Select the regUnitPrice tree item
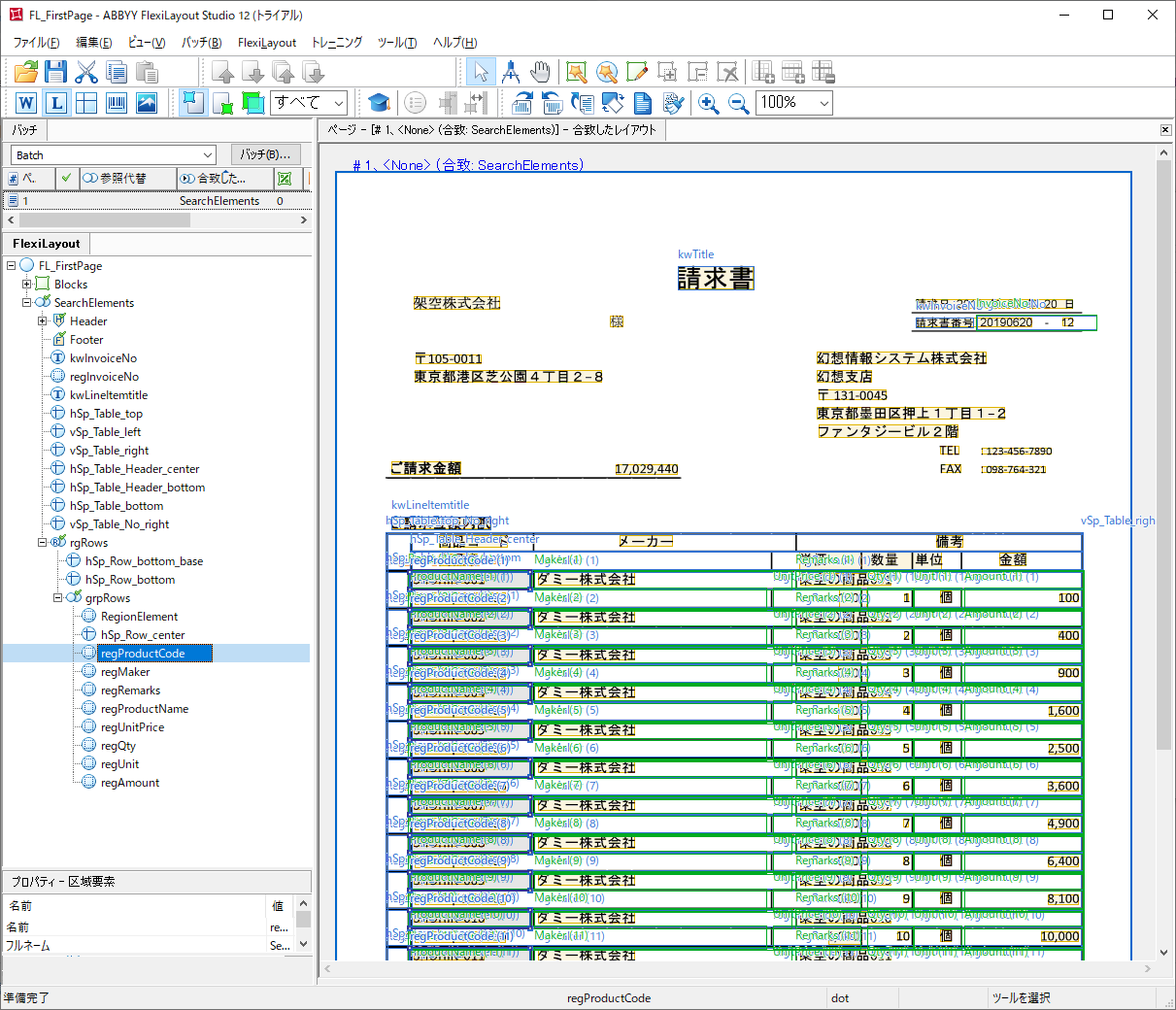 (x=132, y=726)
